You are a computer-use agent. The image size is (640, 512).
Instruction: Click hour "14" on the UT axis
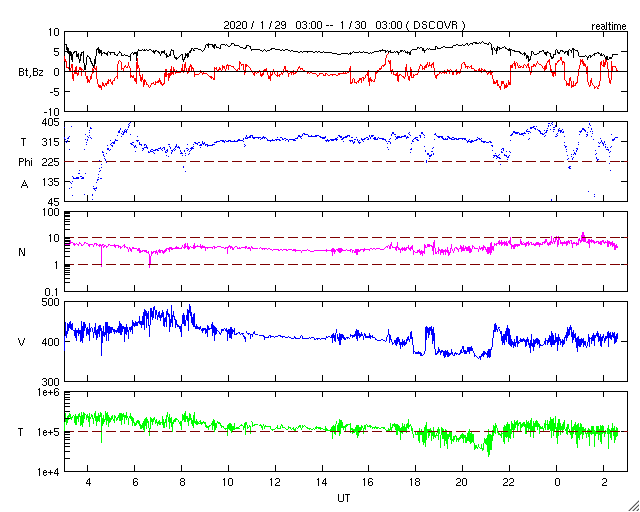pos(322,483)
